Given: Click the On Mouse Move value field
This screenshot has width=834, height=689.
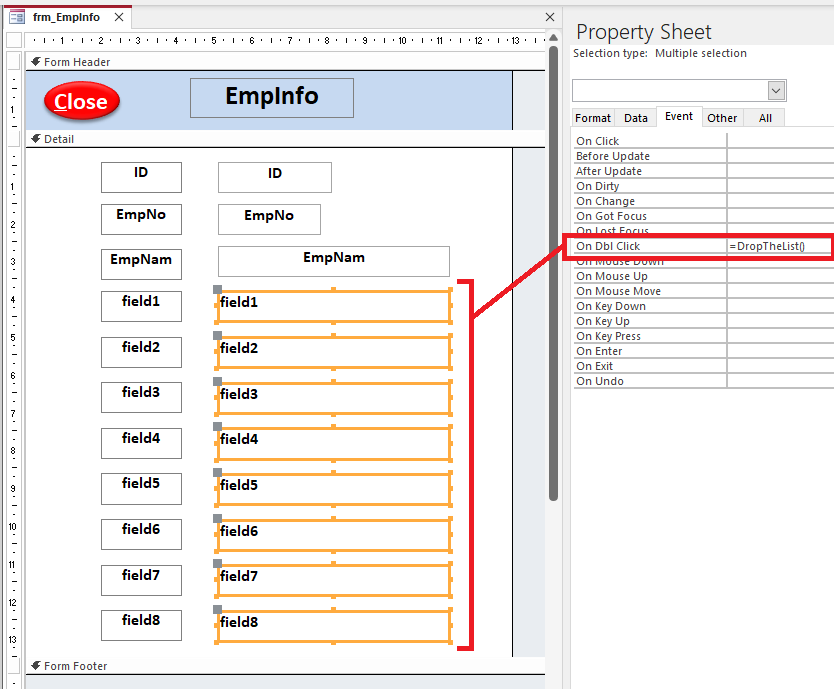Looking at the screenshot, I should [x=780, y=290].
